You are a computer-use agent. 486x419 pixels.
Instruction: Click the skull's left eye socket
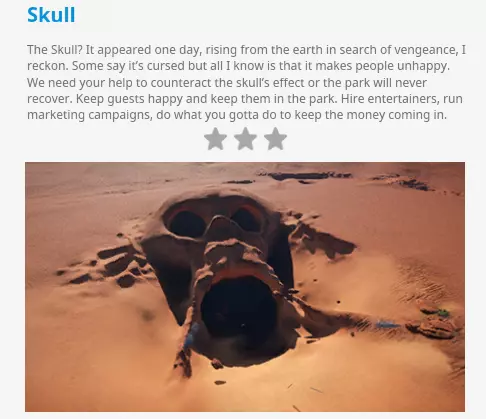point(187,224)
